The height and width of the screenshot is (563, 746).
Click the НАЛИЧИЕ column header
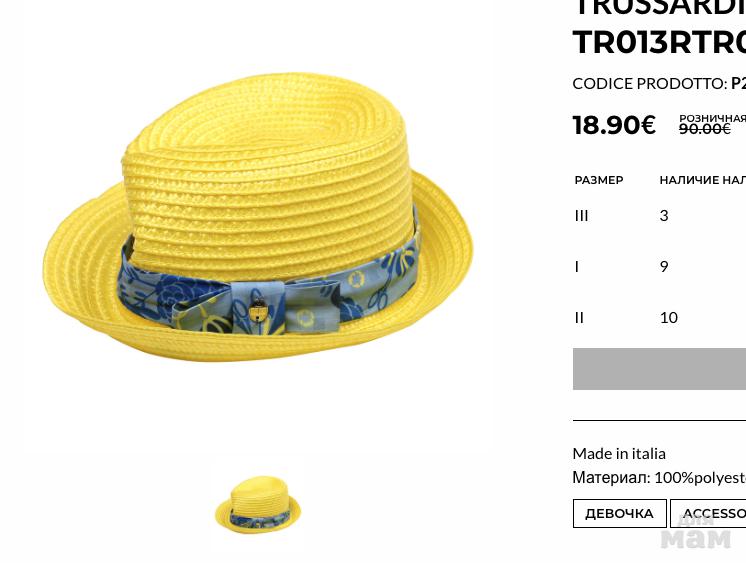[x=703, y=180]
